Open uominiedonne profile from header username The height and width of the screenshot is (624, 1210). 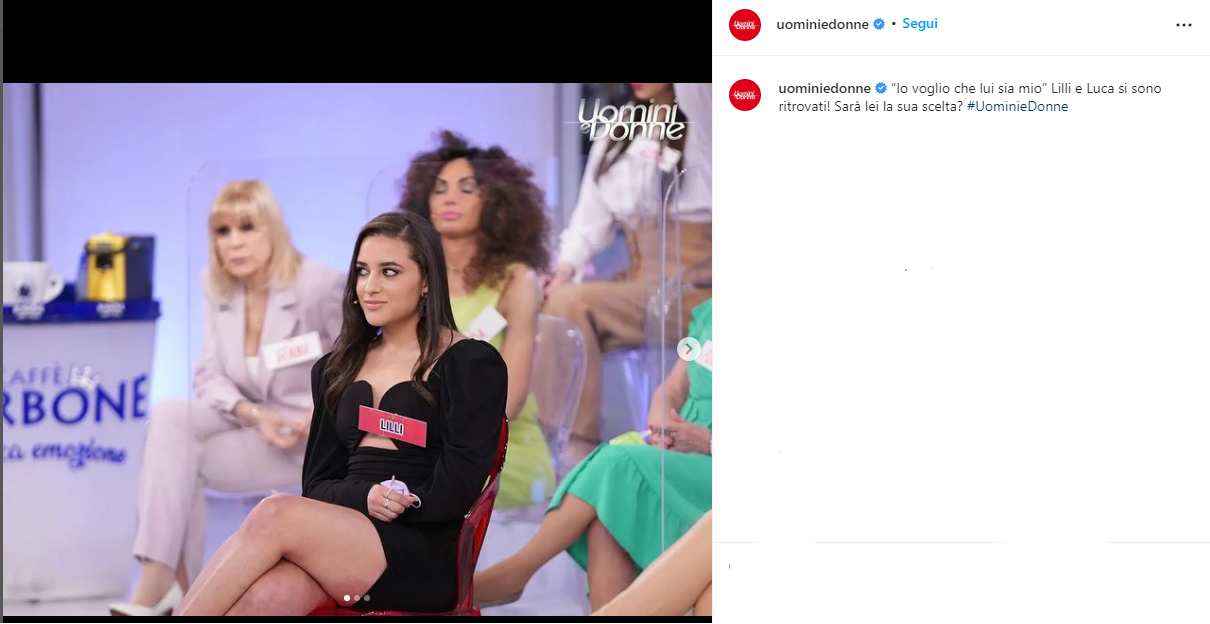coord(823,24)
